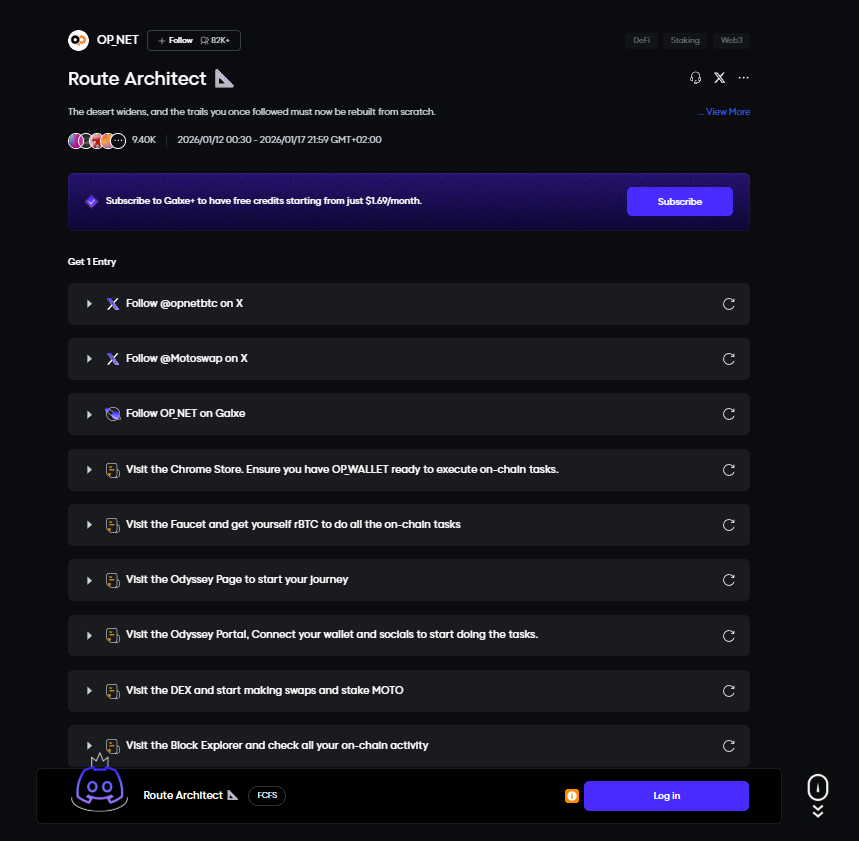Refresh the Follow OP_NET on Galxe task
Screen dimensions: 859x841
pos(729,414)
